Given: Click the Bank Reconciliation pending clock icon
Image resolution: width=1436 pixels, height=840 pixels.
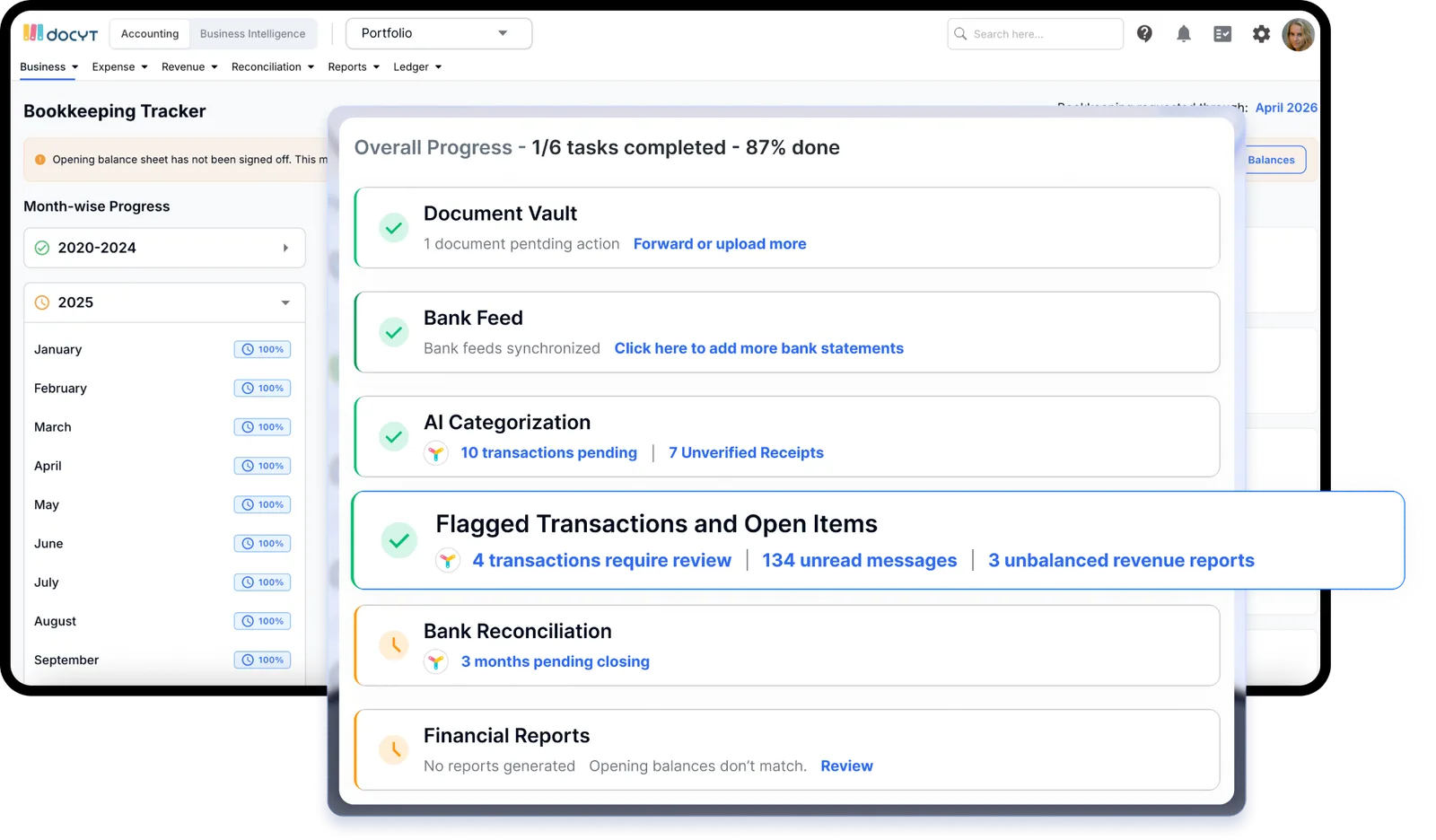Looking at the screenshot, I should point(393,645).
